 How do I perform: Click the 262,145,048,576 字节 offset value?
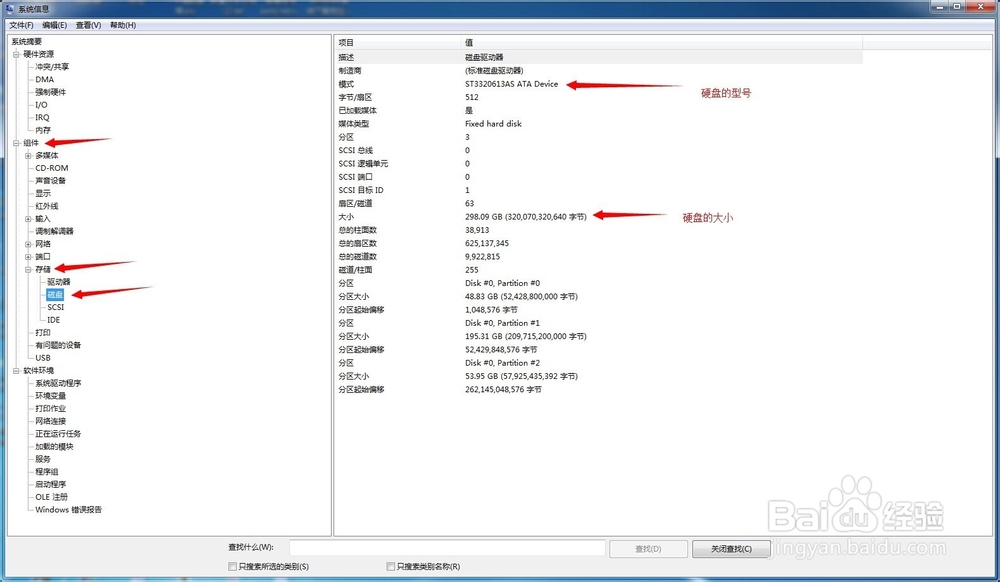tap(503, 389)
